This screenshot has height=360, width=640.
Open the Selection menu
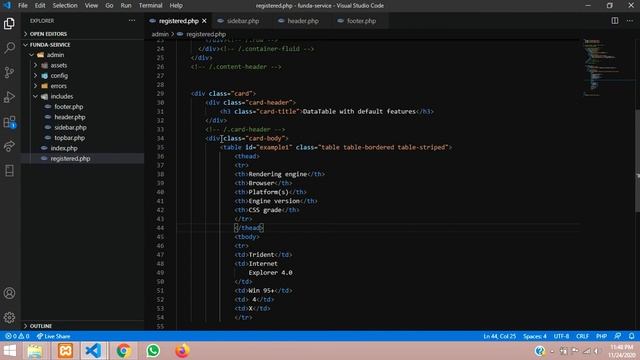coord(65,6)
